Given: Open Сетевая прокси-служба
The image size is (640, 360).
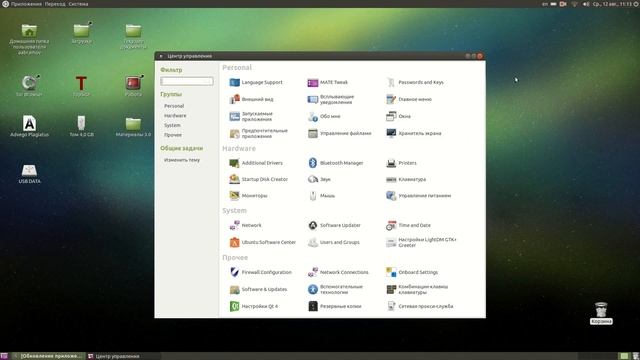Looking at the screenshot, I should pos(420,306).
